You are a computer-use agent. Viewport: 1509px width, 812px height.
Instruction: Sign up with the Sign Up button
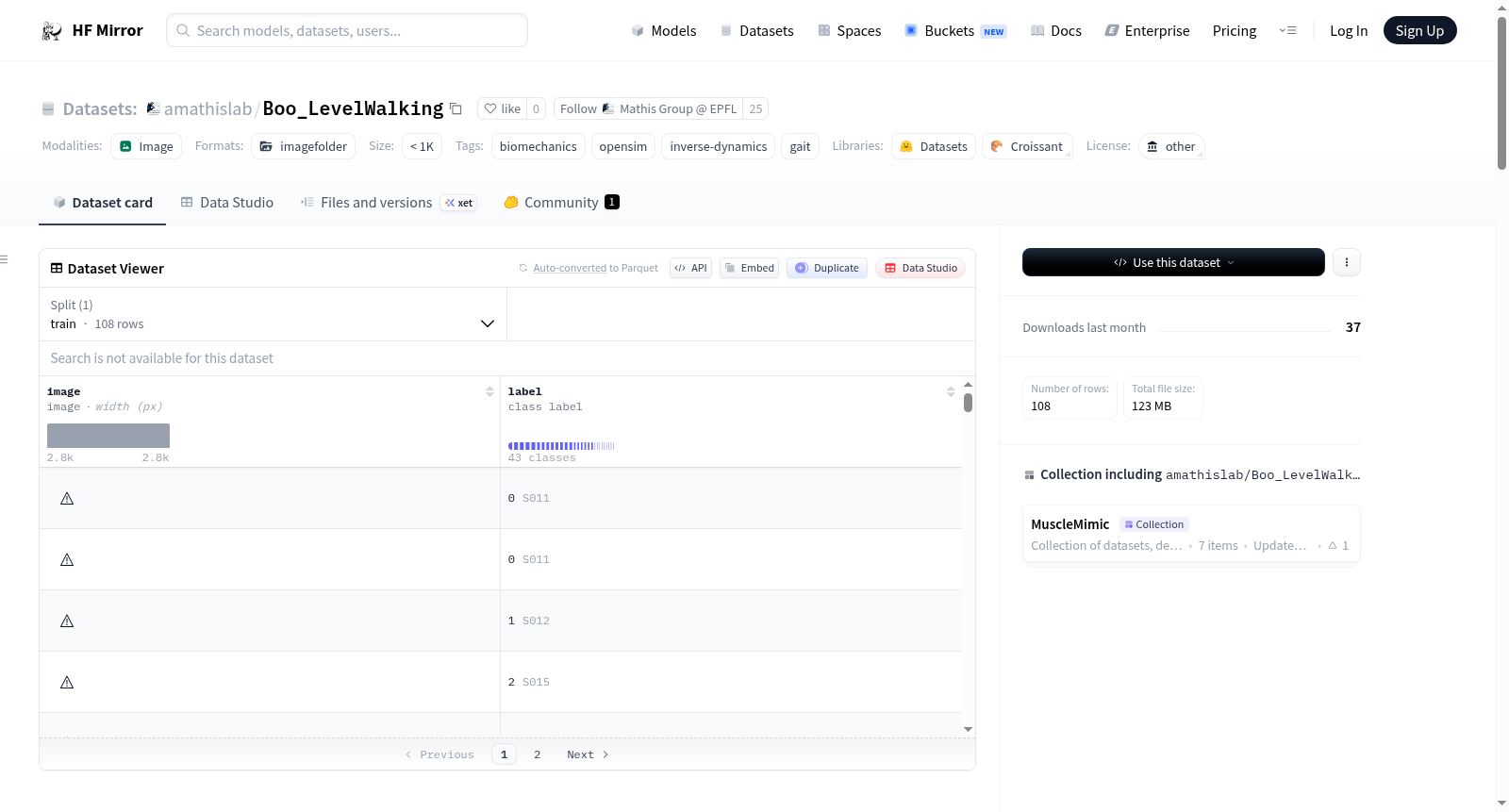[1419, 30]
